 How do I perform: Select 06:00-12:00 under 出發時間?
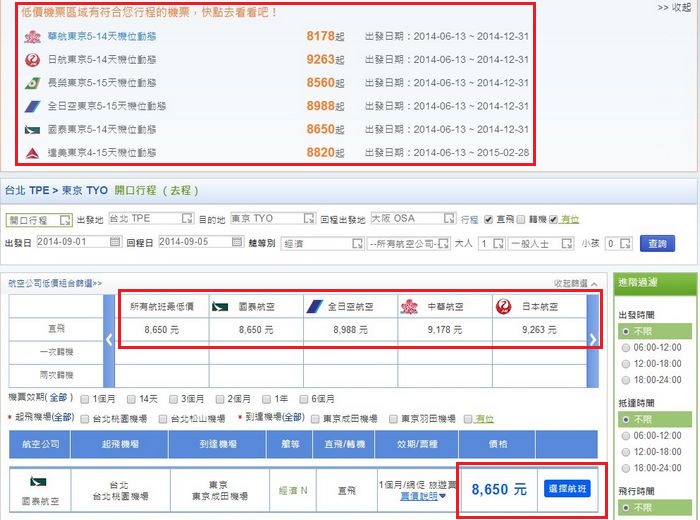click(x=626, y=348)
